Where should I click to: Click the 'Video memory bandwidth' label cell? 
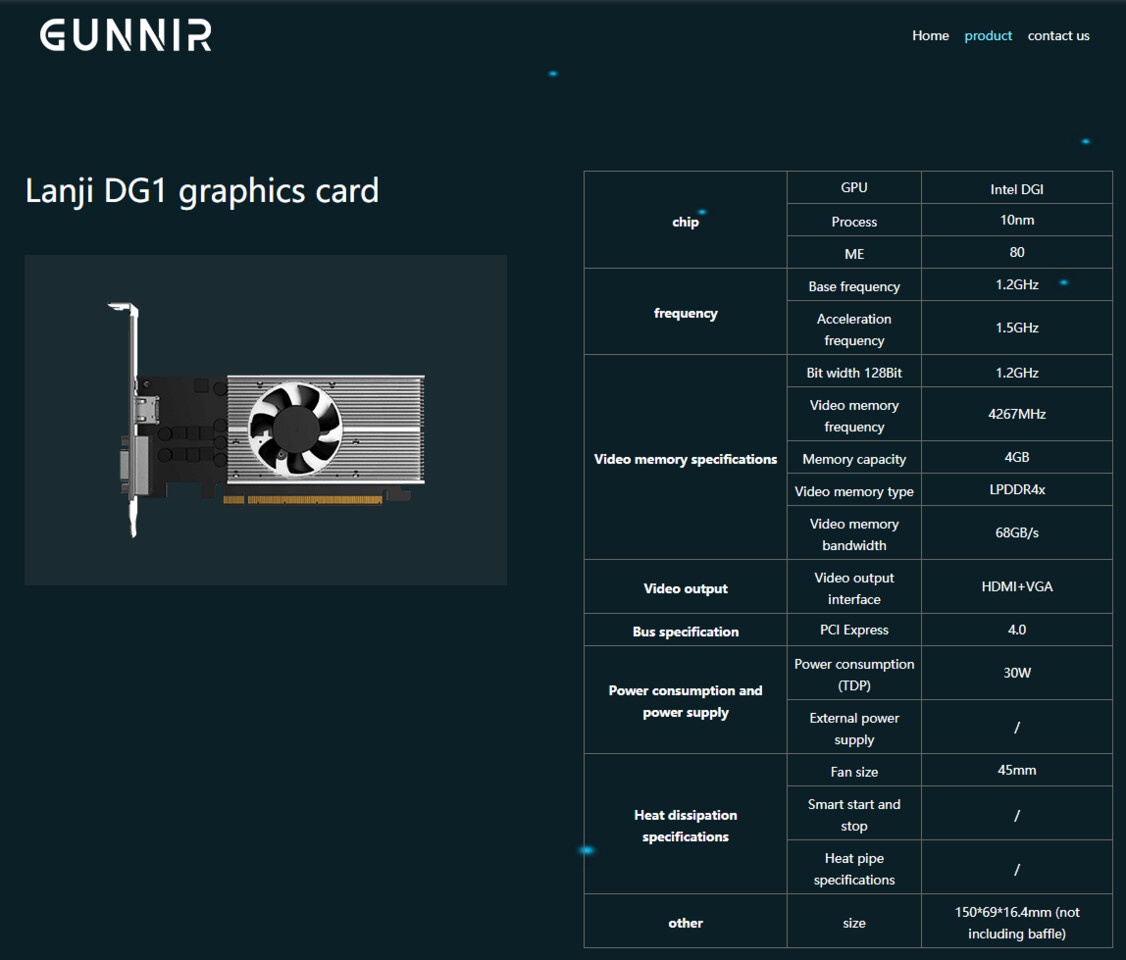854,533
